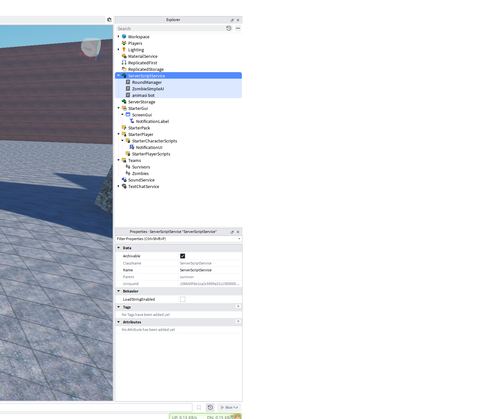
Task: Click the Workspace globe icon
Action: click(124, 37)
